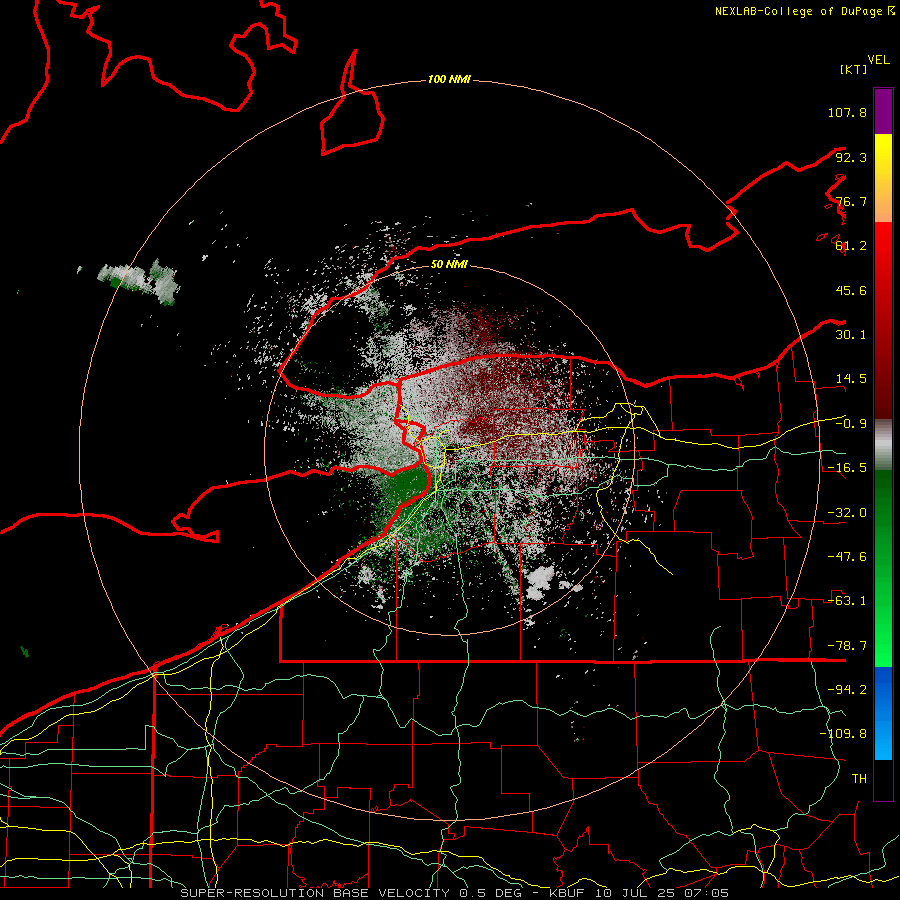Click the -0.9 scale value
This screenshot has height=900, width=900.
(851, 424)
